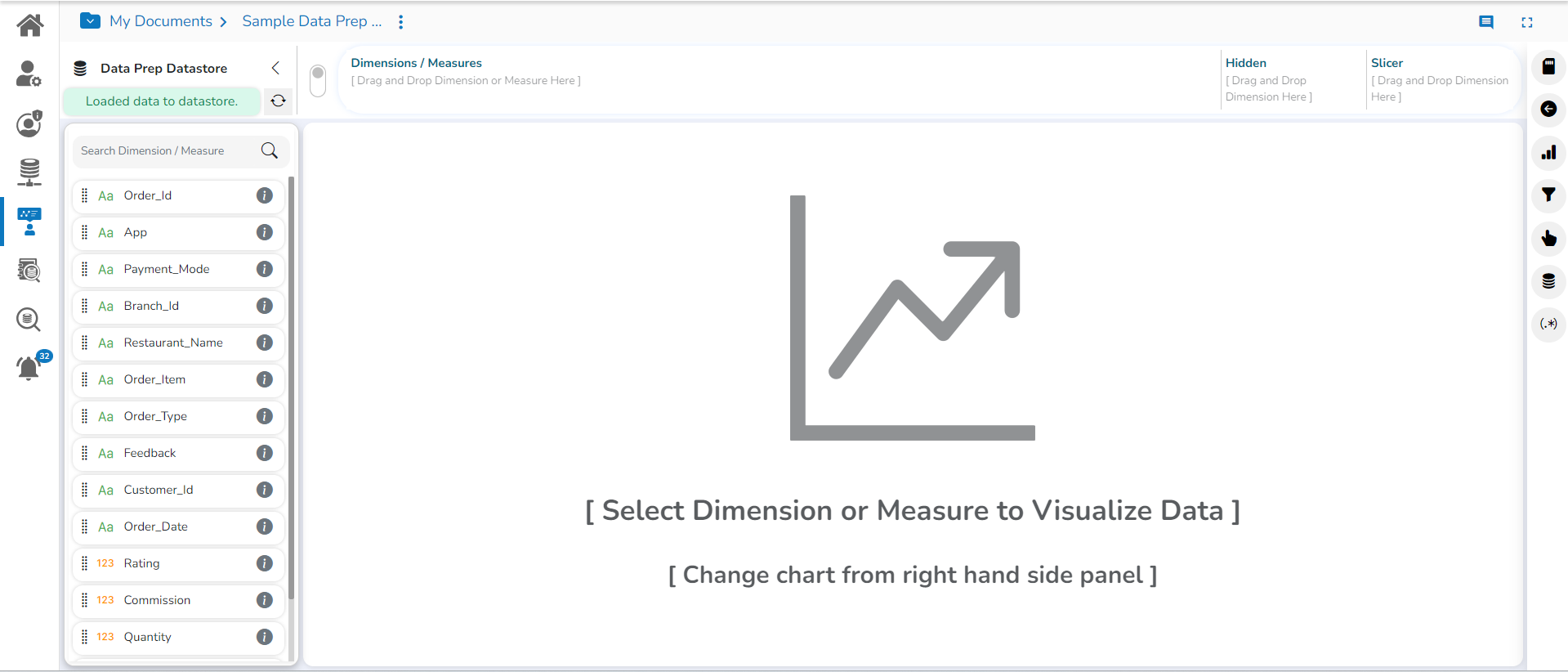Click the home icon in sidebar

30,25
